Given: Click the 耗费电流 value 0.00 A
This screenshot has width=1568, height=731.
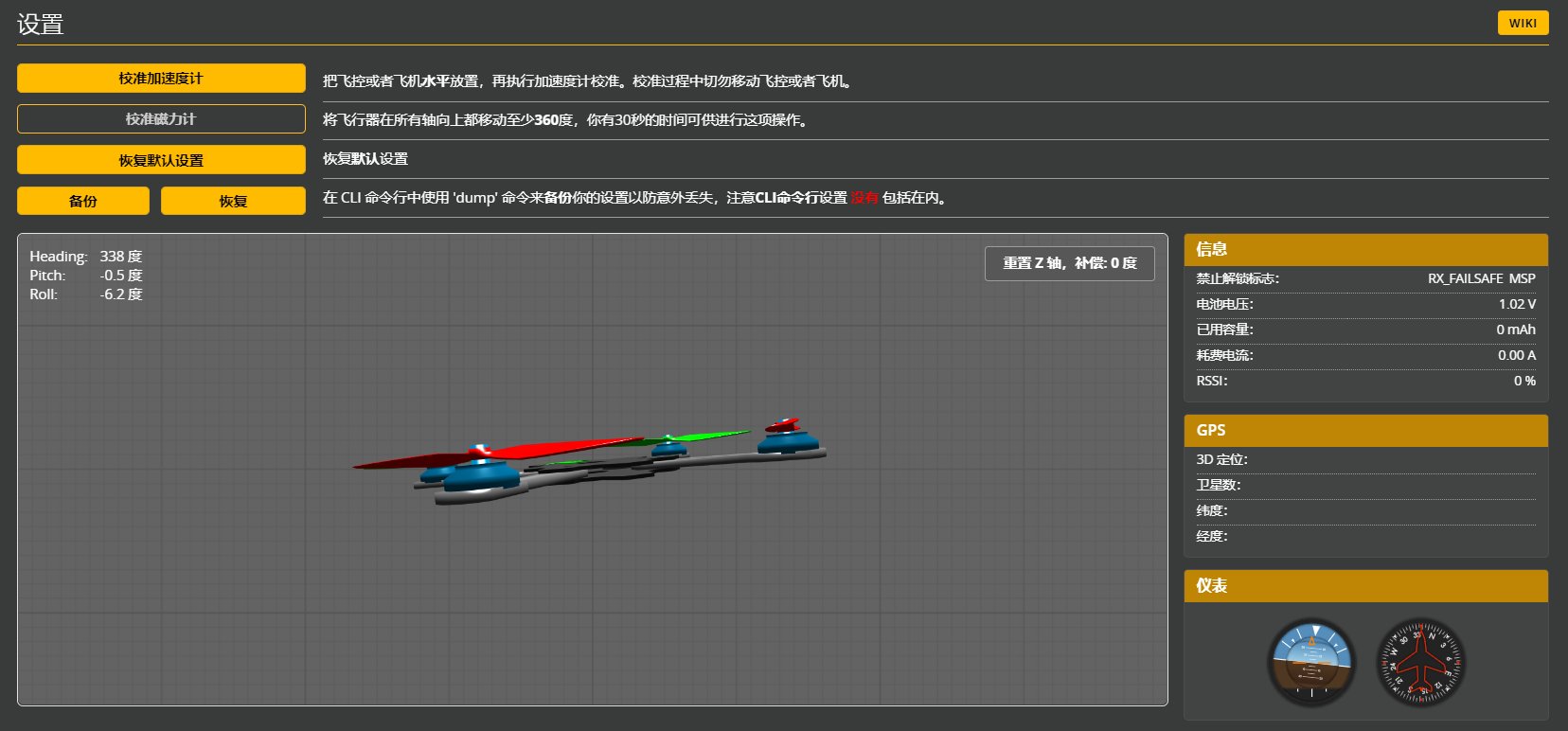Looking at the screenshot, I should (1517, 355).
